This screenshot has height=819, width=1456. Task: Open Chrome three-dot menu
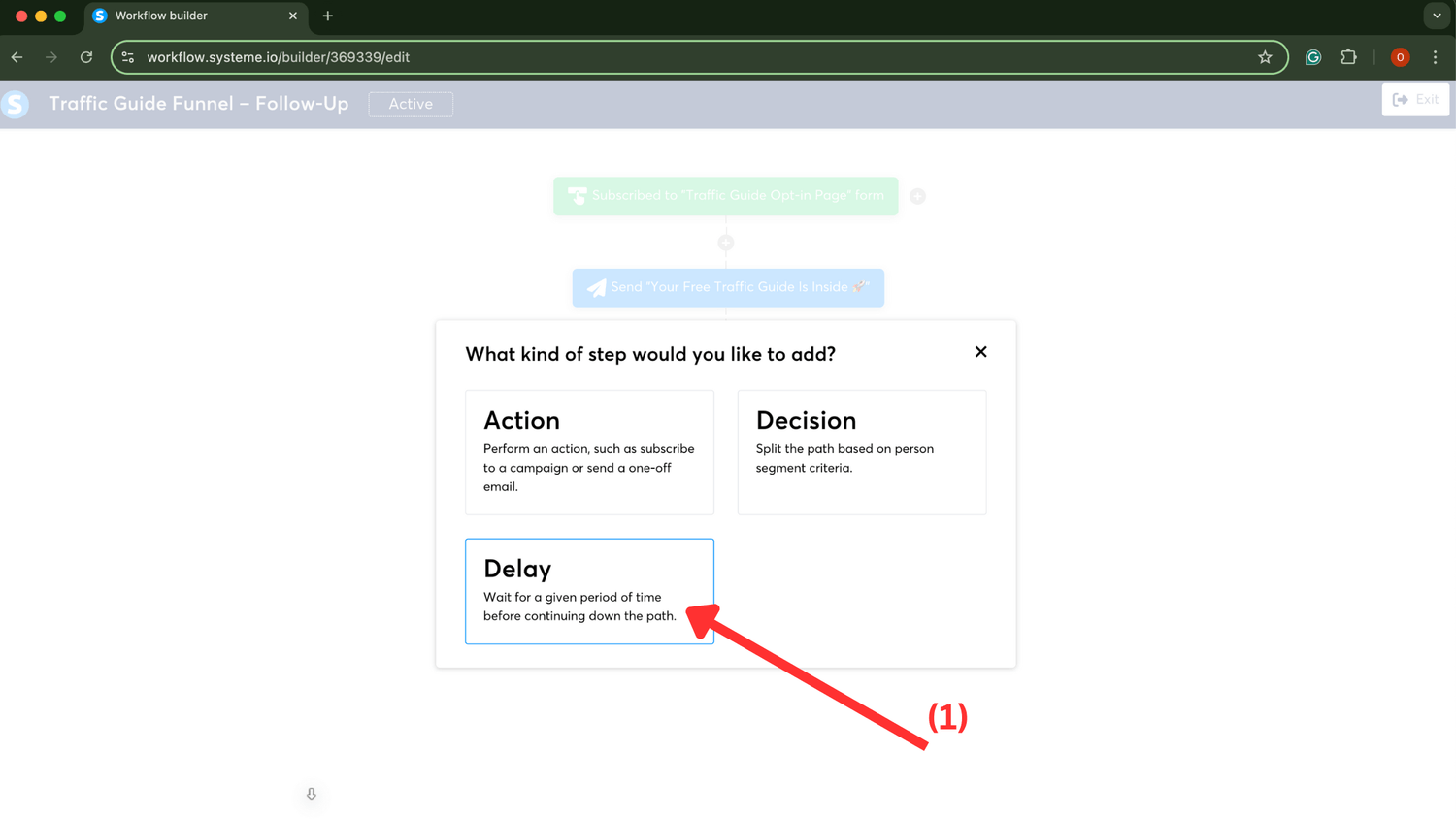pyautogui.click(x=1435, y=57)
